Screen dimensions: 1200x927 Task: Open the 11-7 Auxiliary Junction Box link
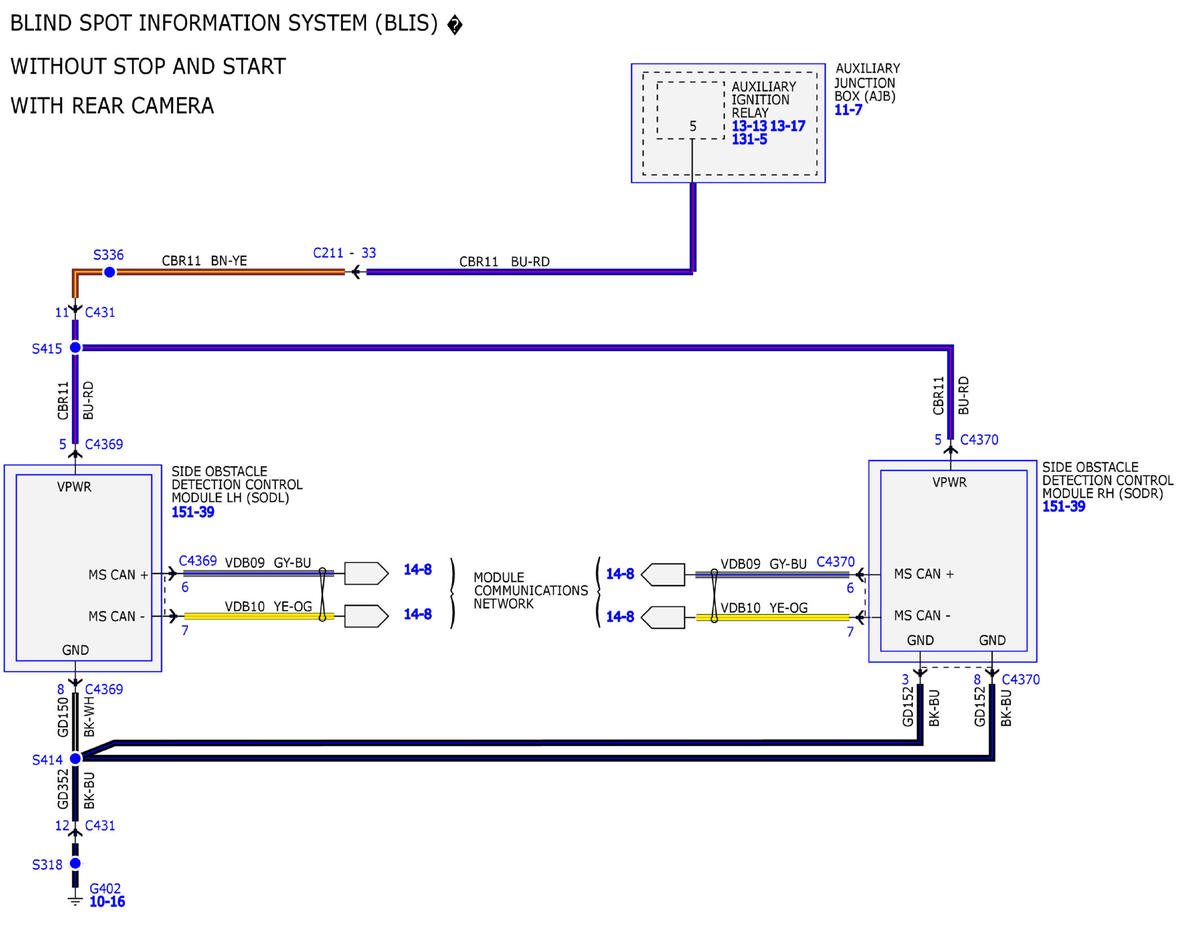tap(848, 110)
